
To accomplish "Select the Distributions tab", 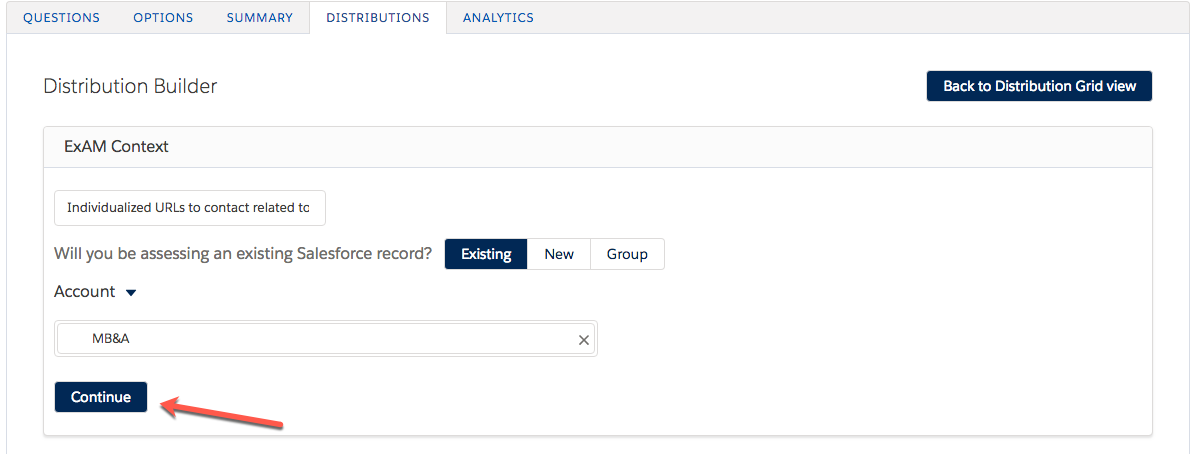I will (378, 18).
